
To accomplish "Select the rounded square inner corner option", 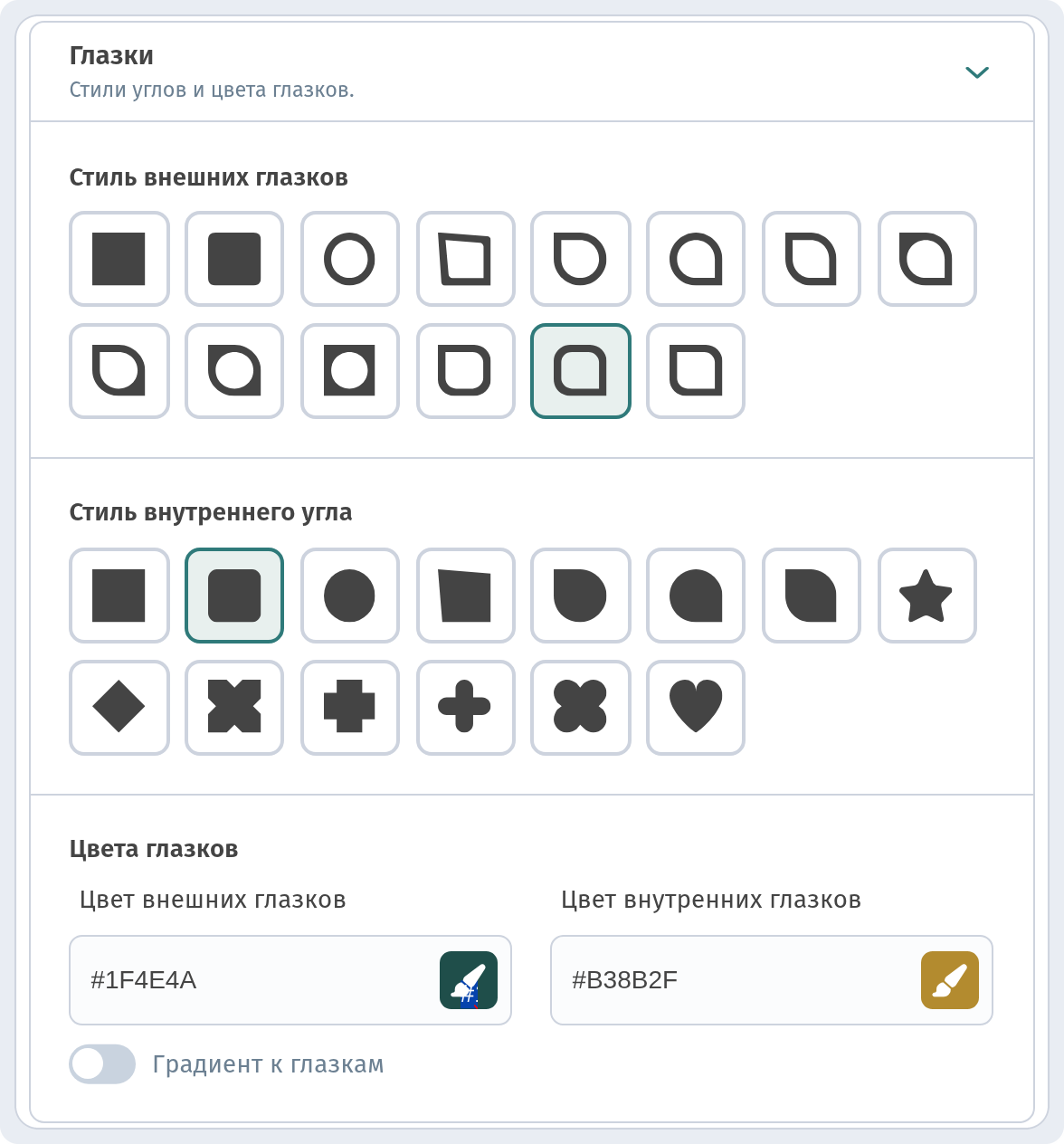I will tap(234, 596).
